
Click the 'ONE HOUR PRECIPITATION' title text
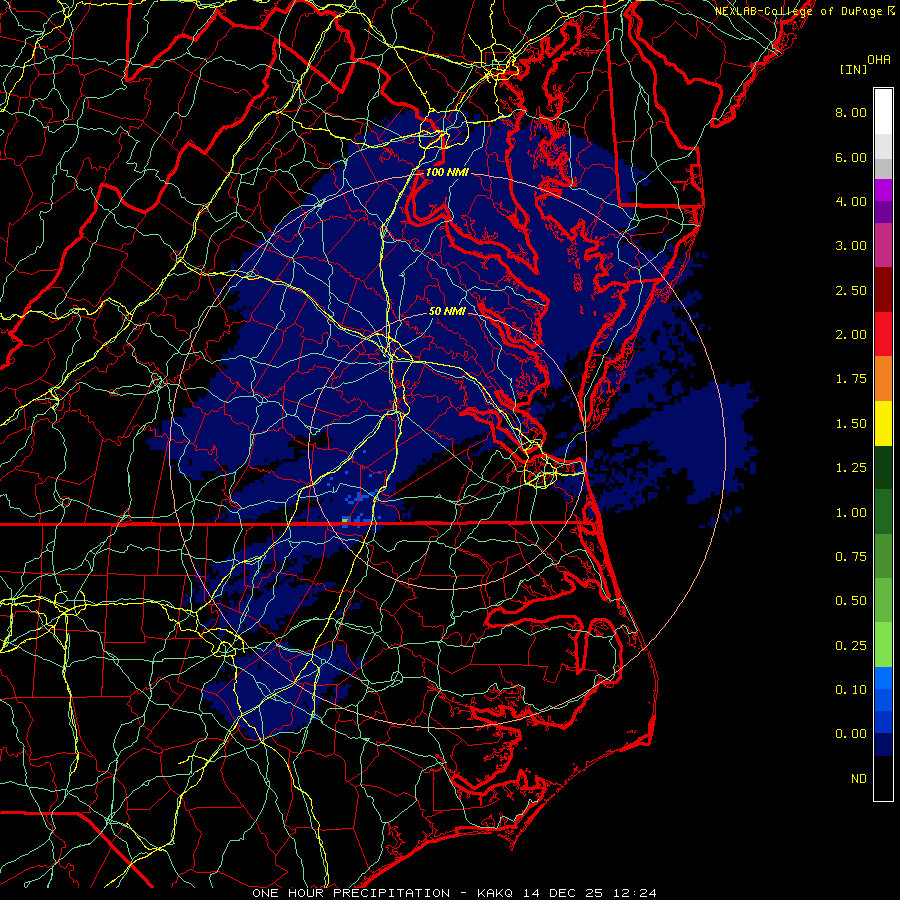[351, 893]
